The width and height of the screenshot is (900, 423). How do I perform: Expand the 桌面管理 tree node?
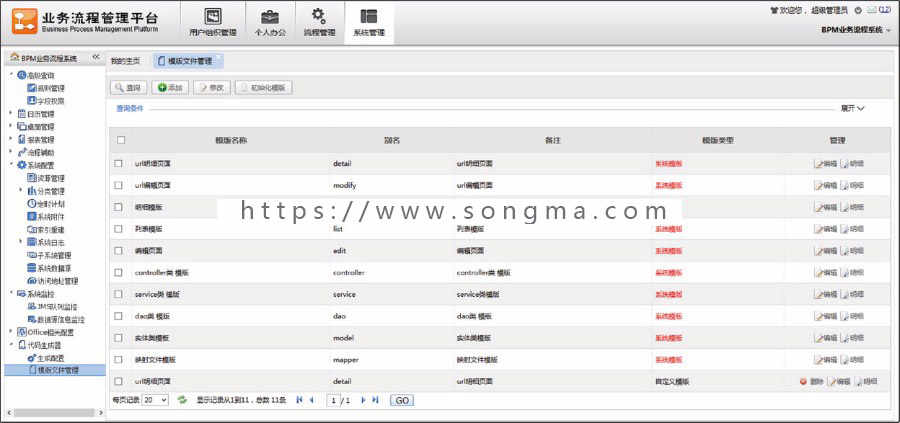pos(10,126)
